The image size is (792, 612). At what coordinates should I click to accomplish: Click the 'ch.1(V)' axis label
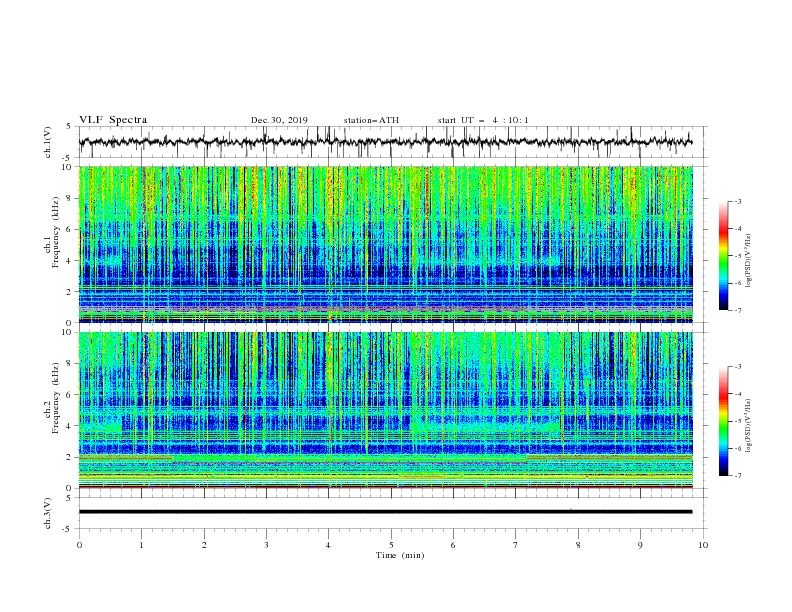point(48,142)
